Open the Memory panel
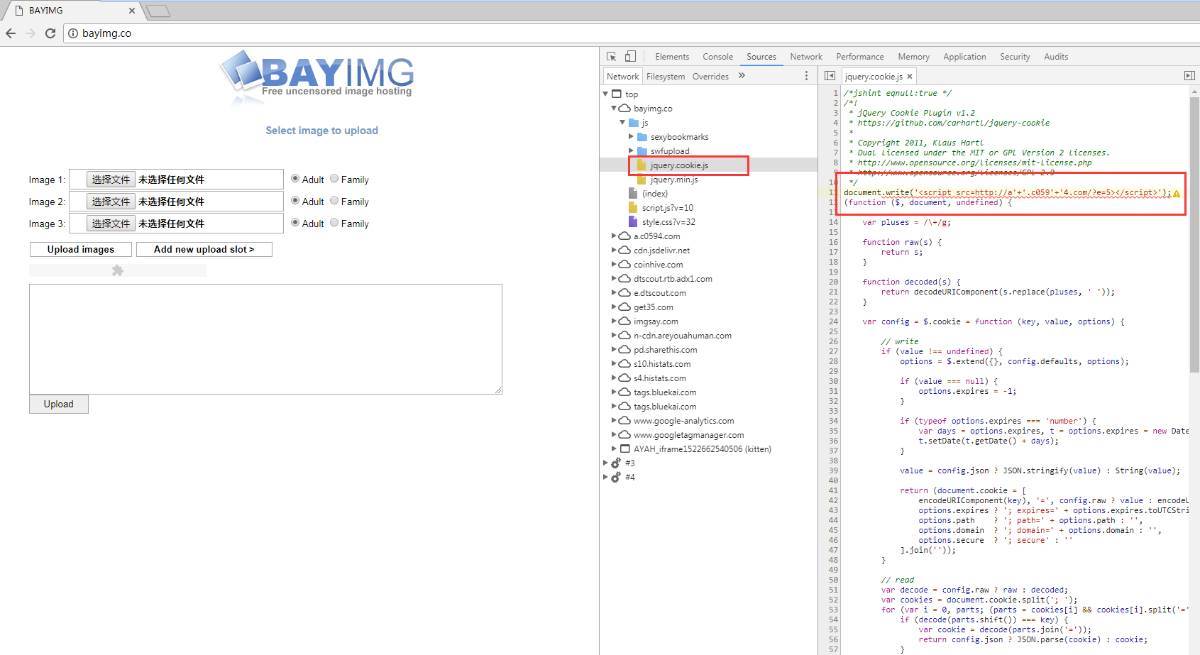The width and height of the screenshot is (1200, 655). pyautogui.click(x=913, y=57)
